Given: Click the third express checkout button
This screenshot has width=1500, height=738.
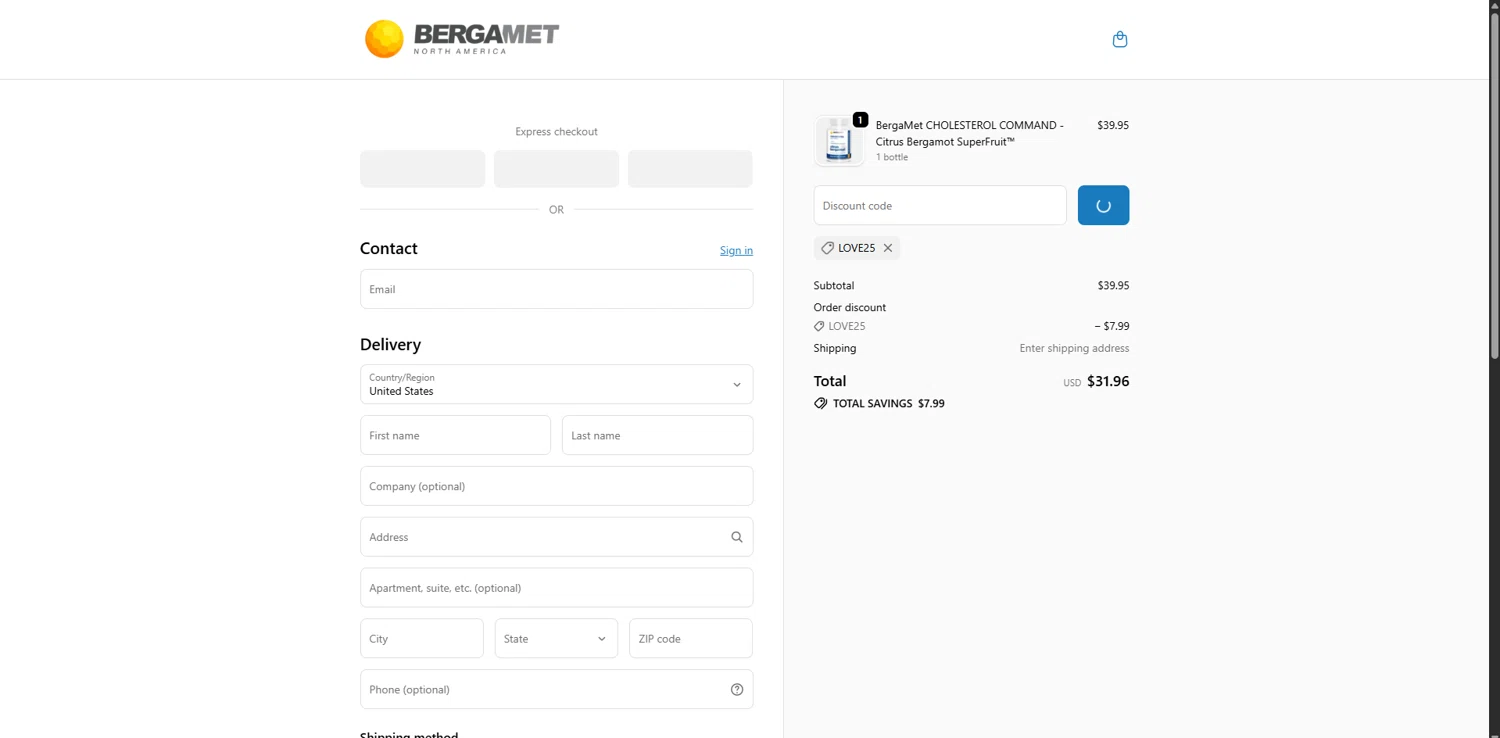Looking at the screenshot, I should [690, 169].
